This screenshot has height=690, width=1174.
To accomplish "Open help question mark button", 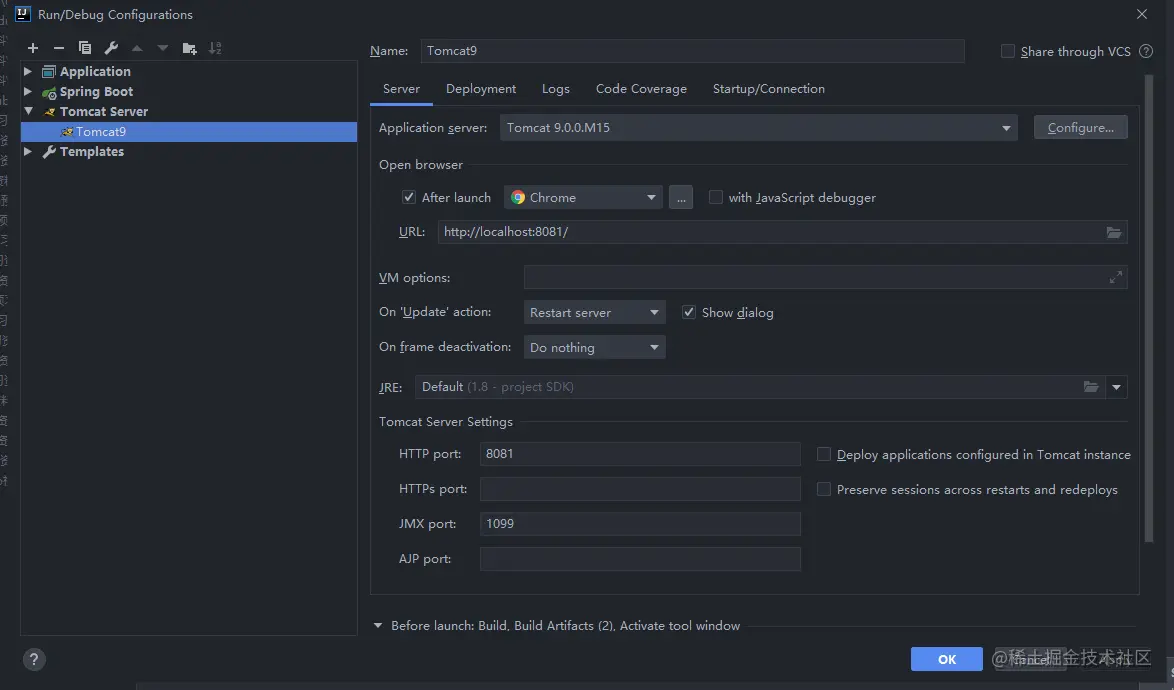I will [x=34, y=659].
